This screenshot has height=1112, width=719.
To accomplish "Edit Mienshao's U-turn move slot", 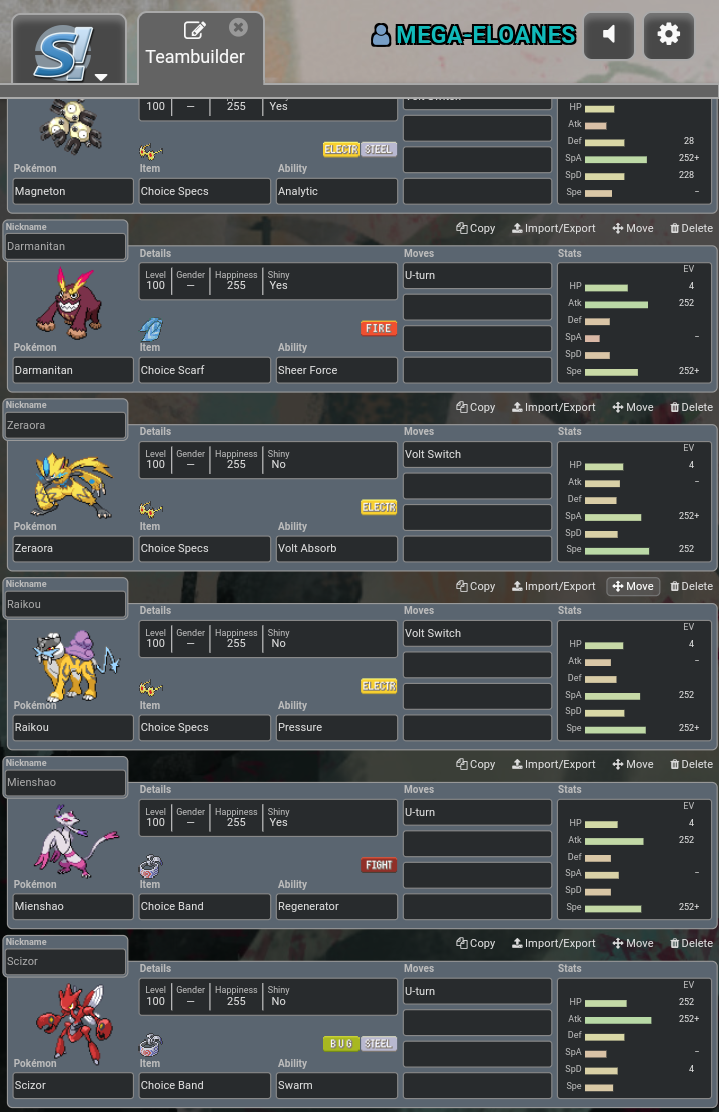I will 477,812.
